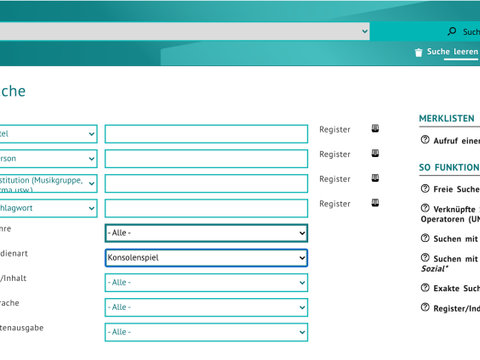This screenshot has width=480, height=360.
Task: Open the Register index icon for Institution row
Action: click(375, 178)
